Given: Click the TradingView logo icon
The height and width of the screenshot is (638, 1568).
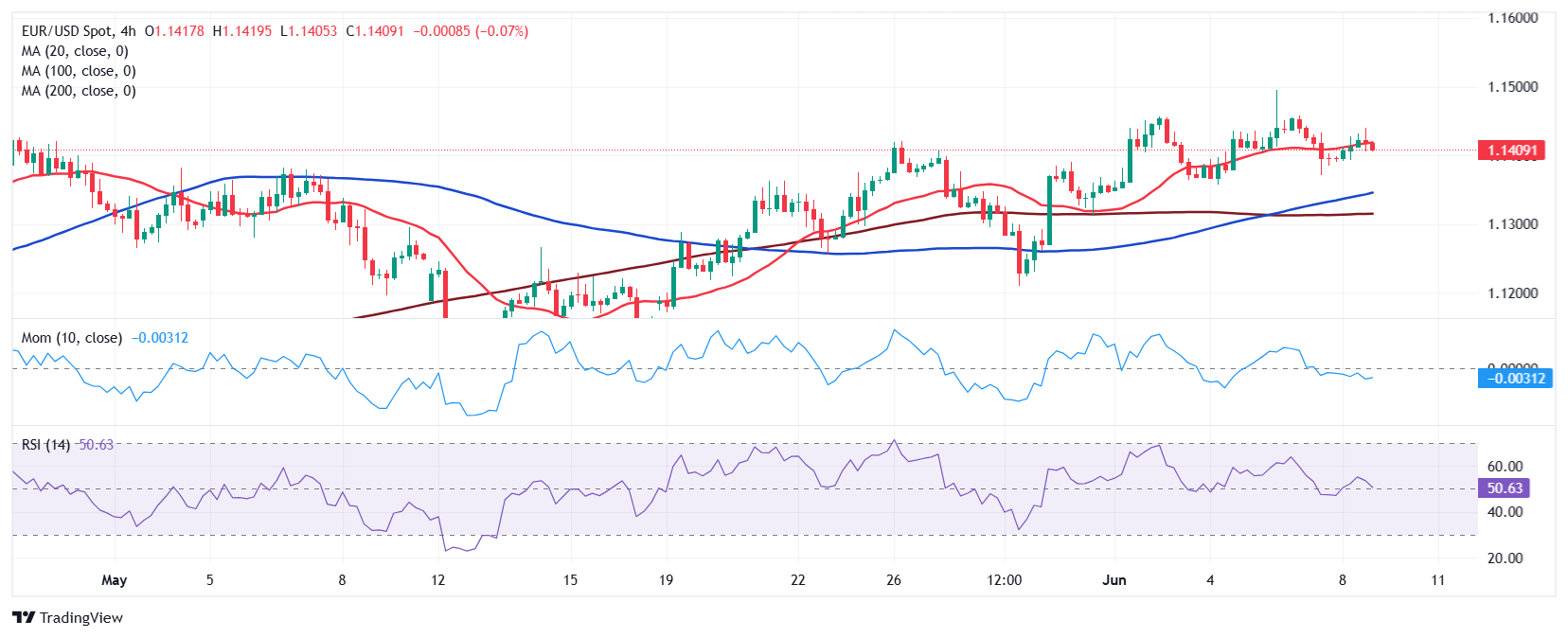Looking at the screenshot, I should pyautogui.click(x=24, y=617).
